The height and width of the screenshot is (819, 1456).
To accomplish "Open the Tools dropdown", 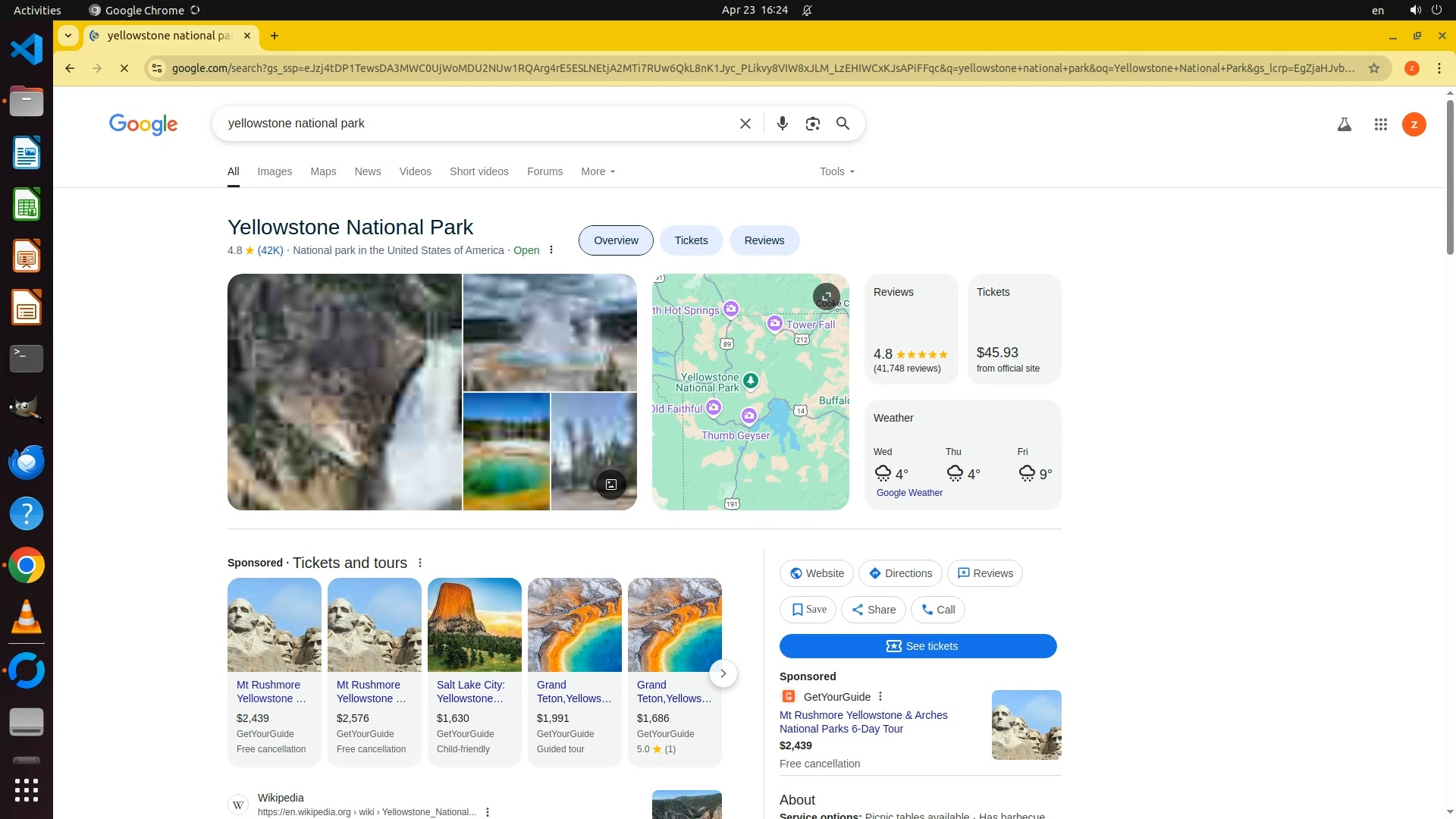I will (836, 171).
